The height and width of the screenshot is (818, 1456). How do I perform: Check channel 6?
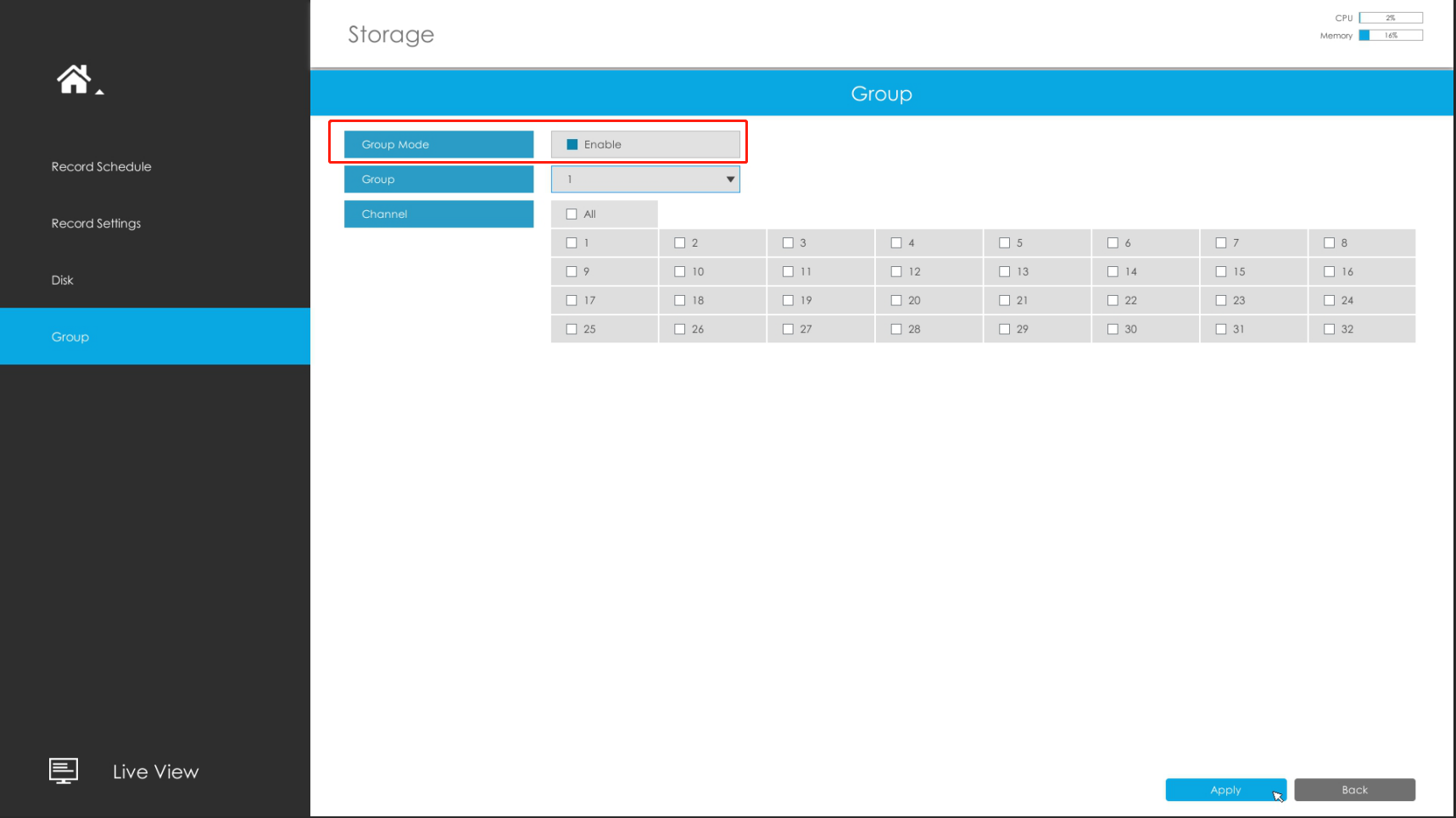1113,243
